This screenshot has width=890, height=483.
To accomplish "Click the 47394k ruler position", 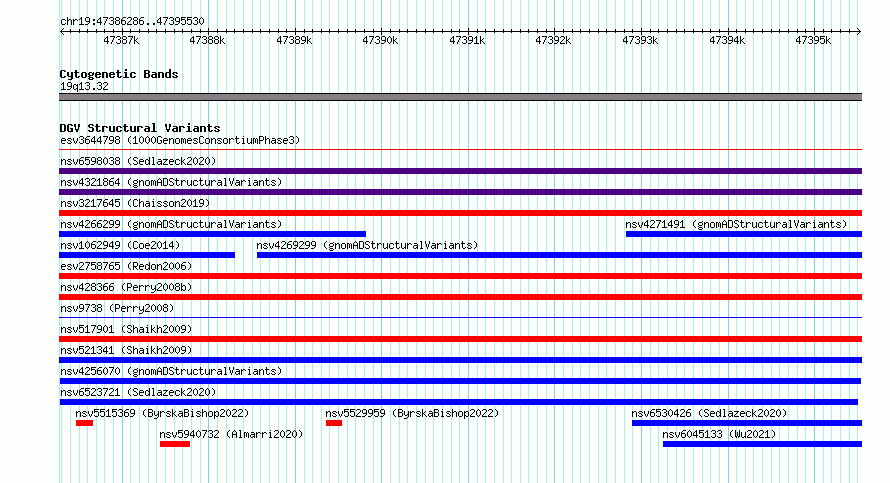I will [x=728, y=40].
